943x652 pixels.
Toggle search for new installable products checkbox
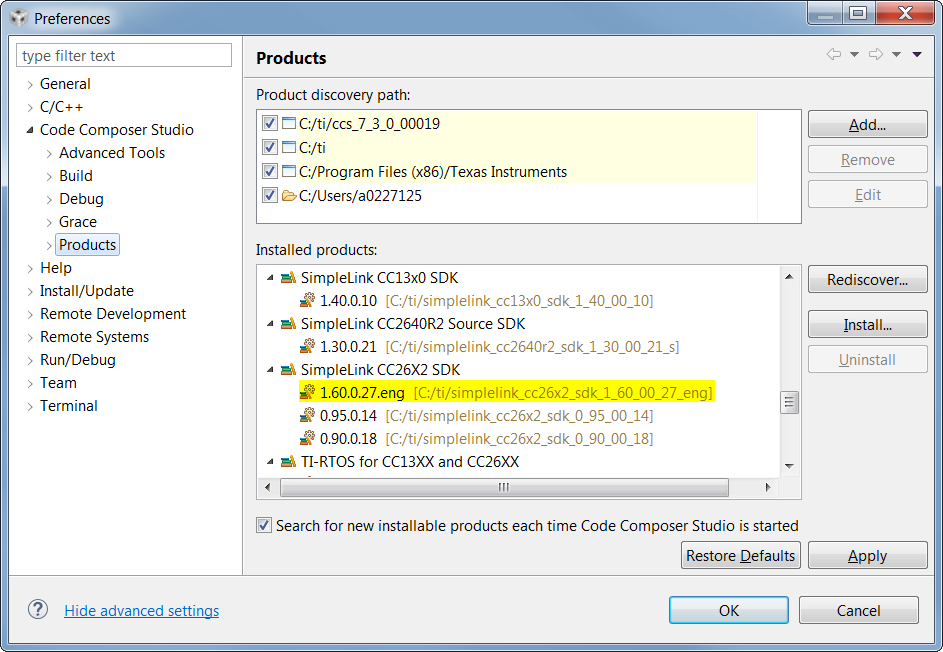pyautogui.click(x=264, y=525)
